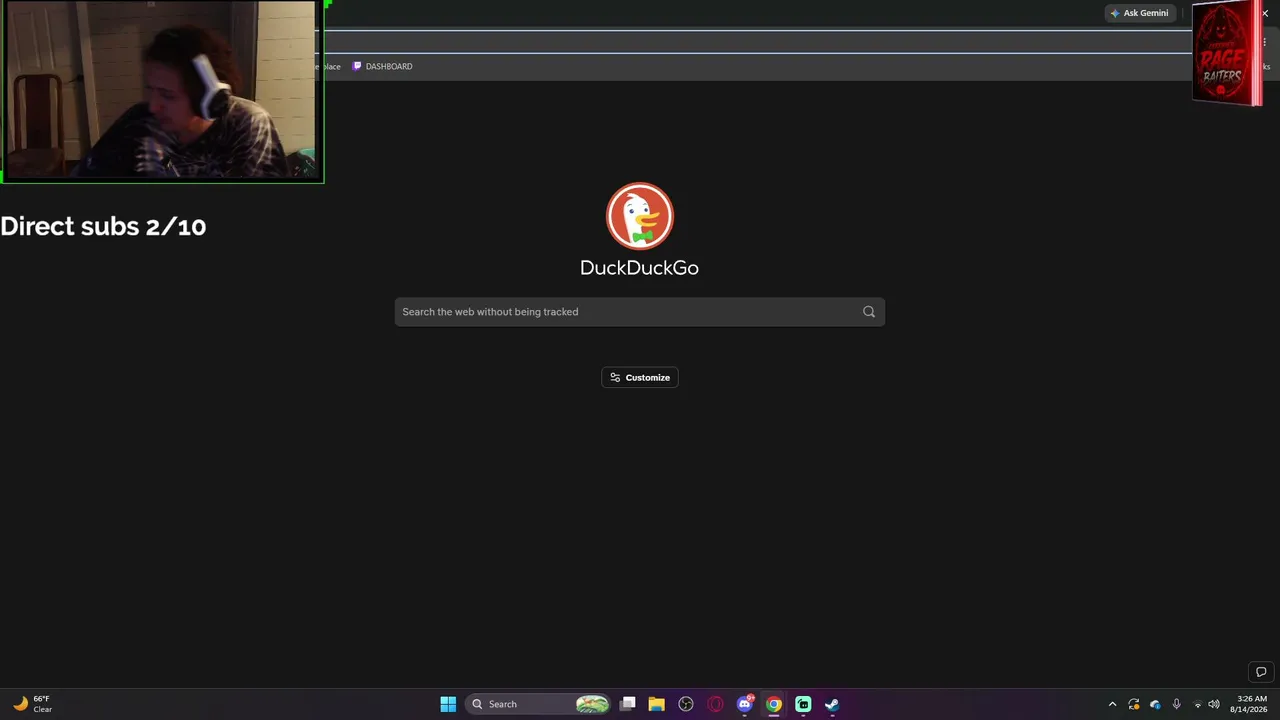Click the microphone tray icon
The image size is (1280, 720).
1176,704
